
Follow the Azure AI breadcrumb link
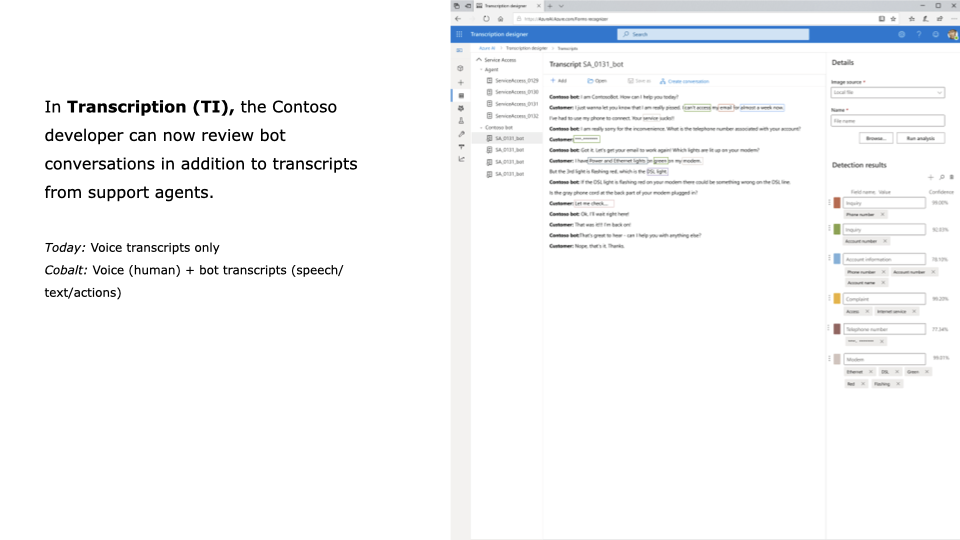pos(487,48)
